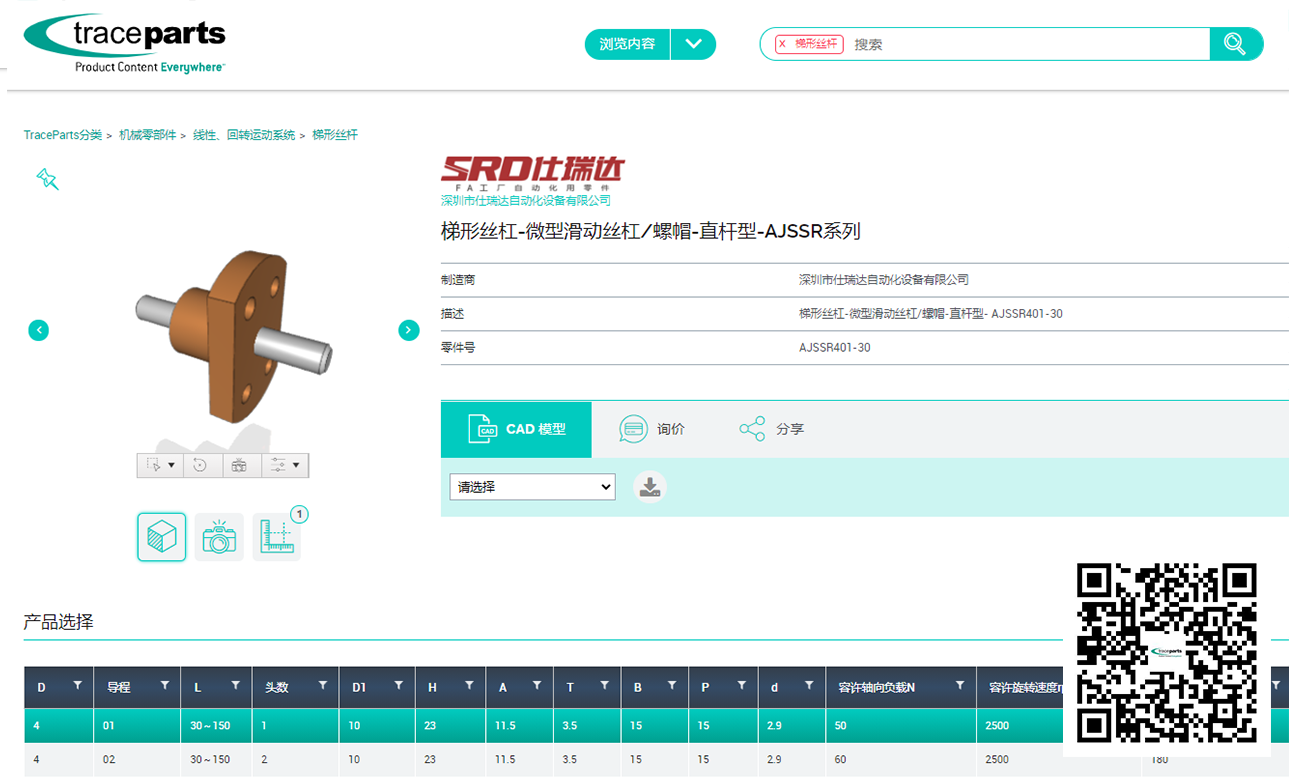The image size is (1289, 778).
Task: Open the dimension drawing view
Action: coord(277,537)
